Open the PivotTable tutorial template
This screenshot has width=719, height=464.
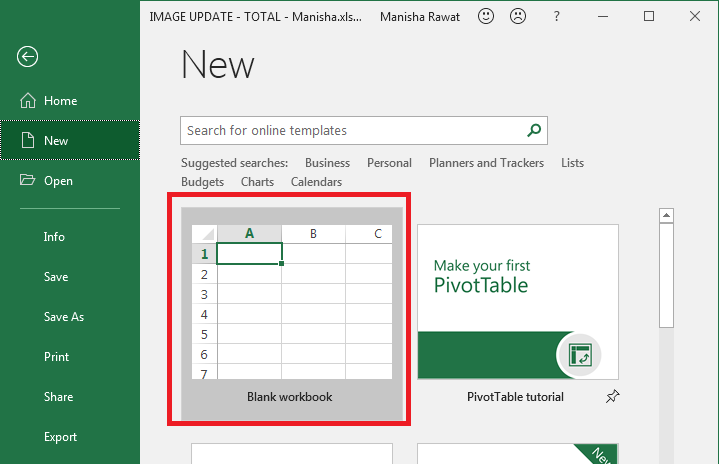pos(518,314)
